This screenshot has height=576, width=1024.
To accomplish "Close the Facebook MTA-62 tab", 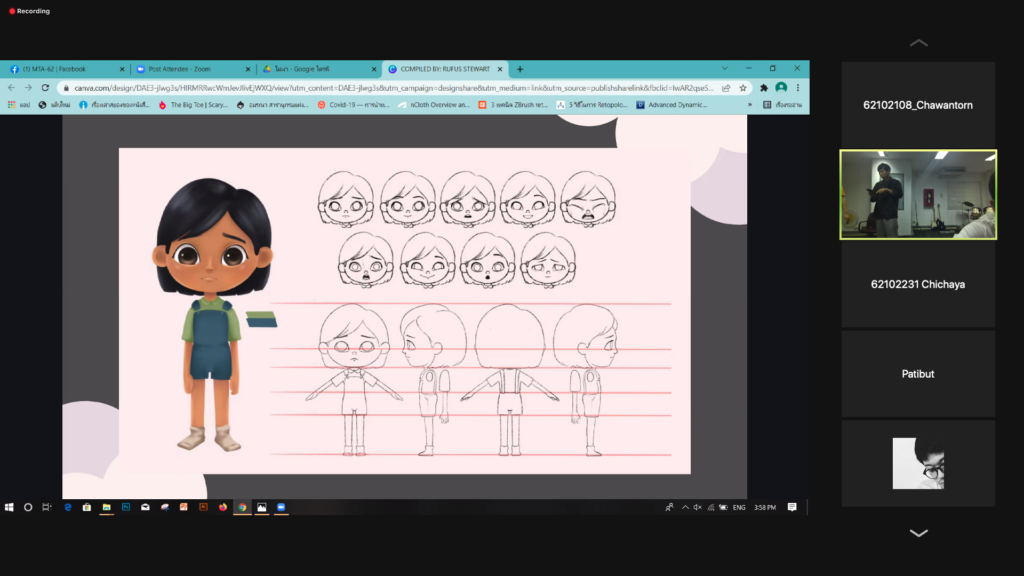I will [121, 69].
